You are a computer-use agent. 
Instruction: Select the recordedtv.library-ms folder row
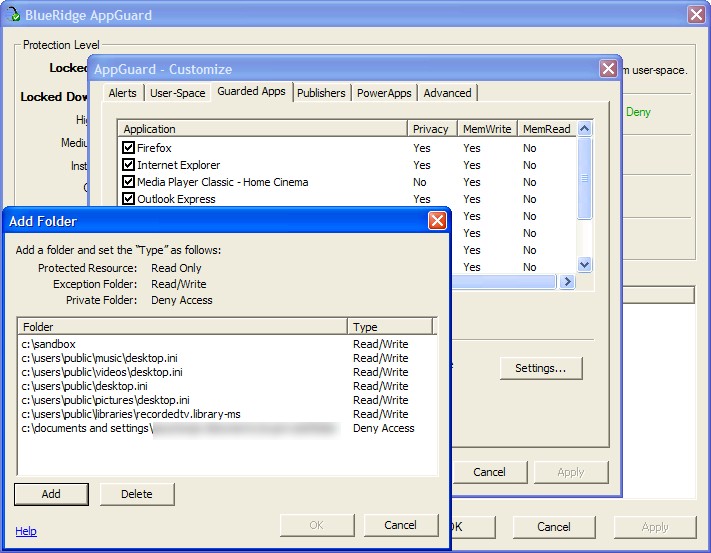point(227,414)
